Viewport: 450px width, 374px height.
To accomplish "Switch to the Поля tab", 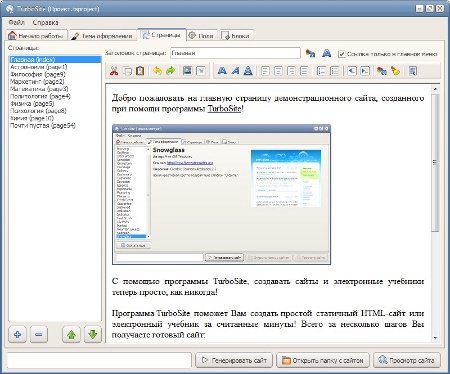I will pos(201,36).
